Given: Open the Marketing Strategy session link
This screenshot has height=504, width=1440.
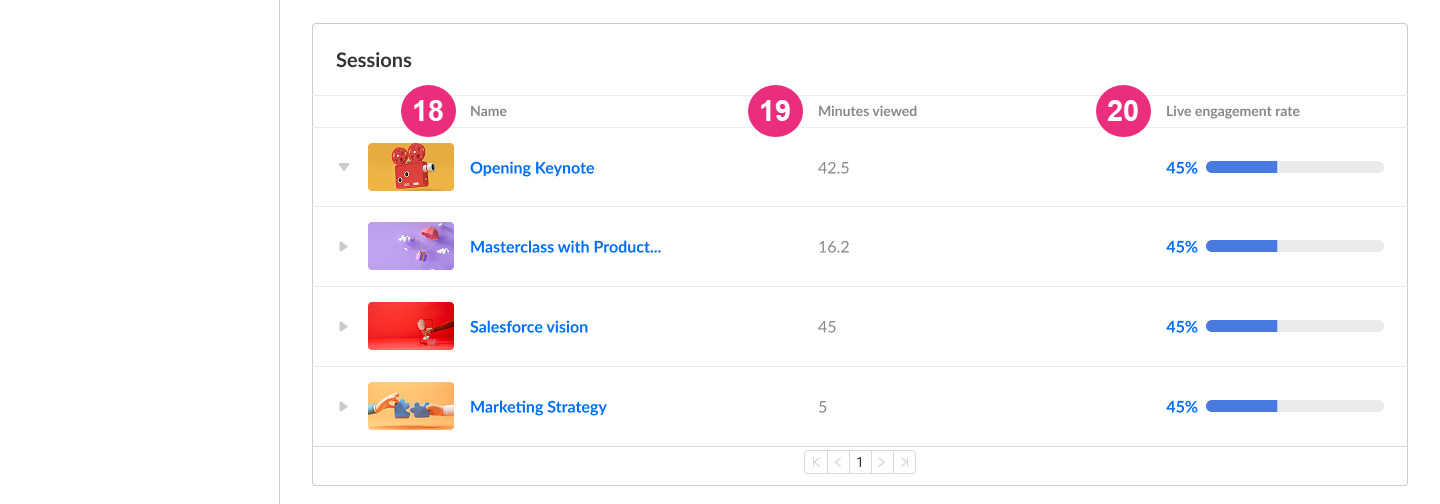Looking at the screenshot, I should click(538, 407).
